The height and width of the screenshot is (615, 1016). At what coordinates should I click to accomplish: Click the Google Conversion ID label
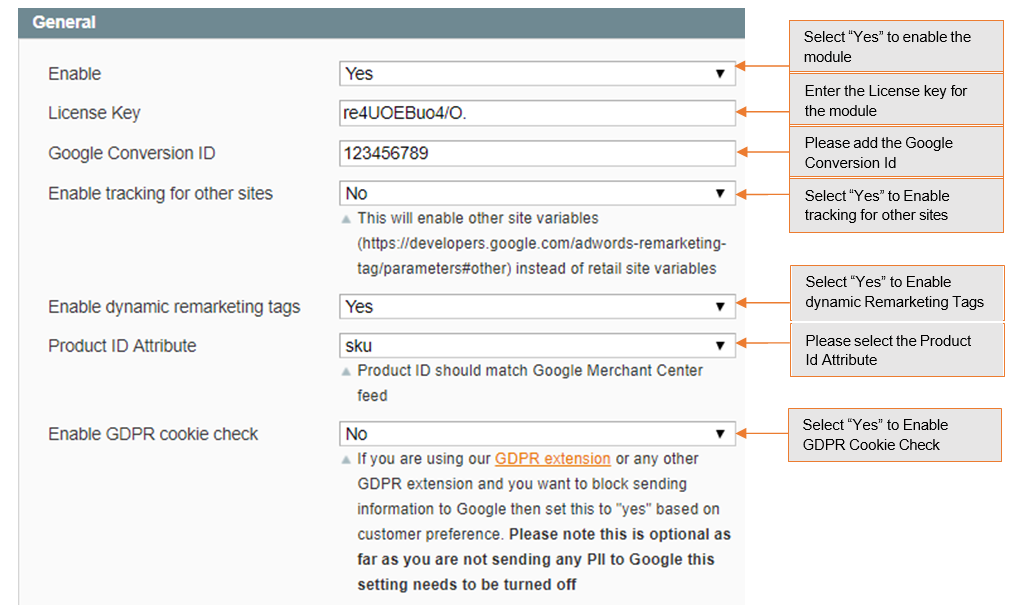(131, 153)
